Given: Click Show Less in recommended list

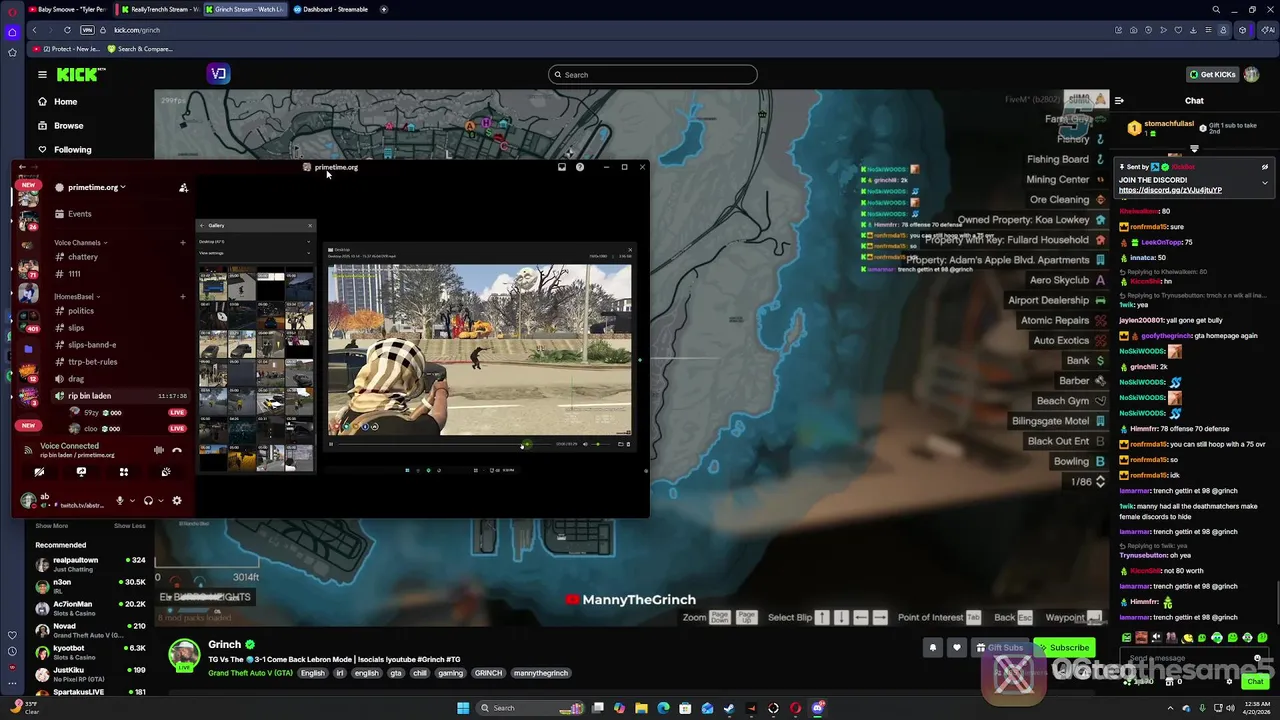Looking at the screenshot, I should pyautogui.click(x=129, y=526).
